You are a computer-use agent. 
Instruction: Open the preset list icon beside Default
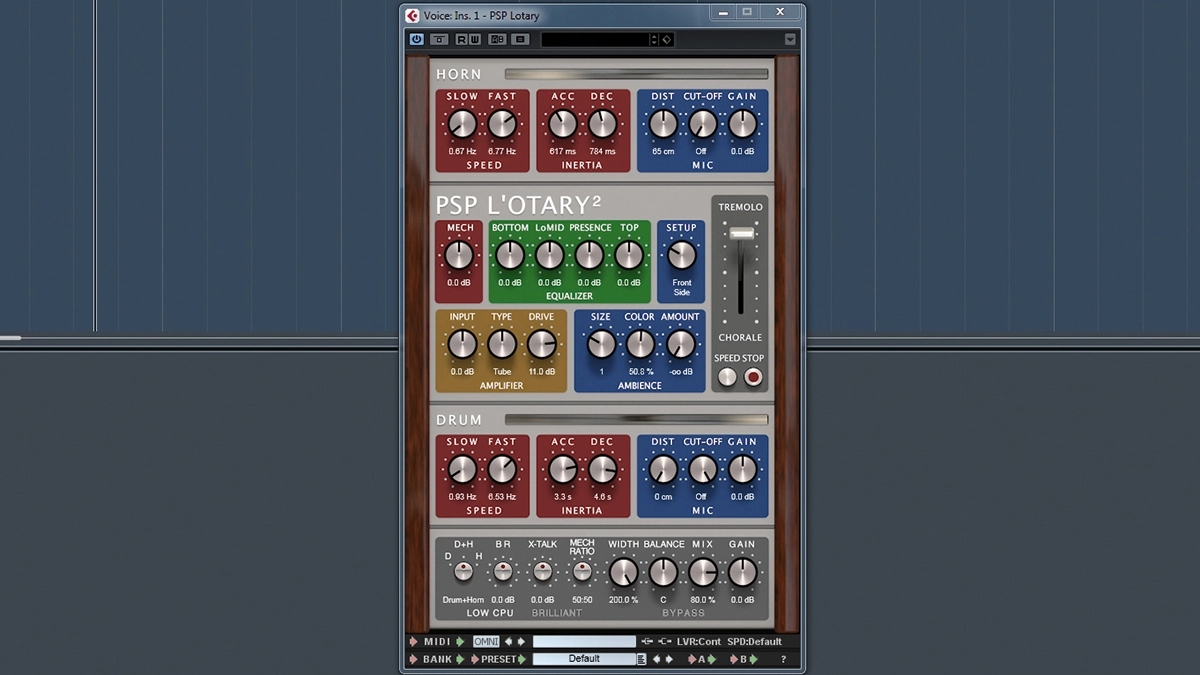(x=642, y=659)
